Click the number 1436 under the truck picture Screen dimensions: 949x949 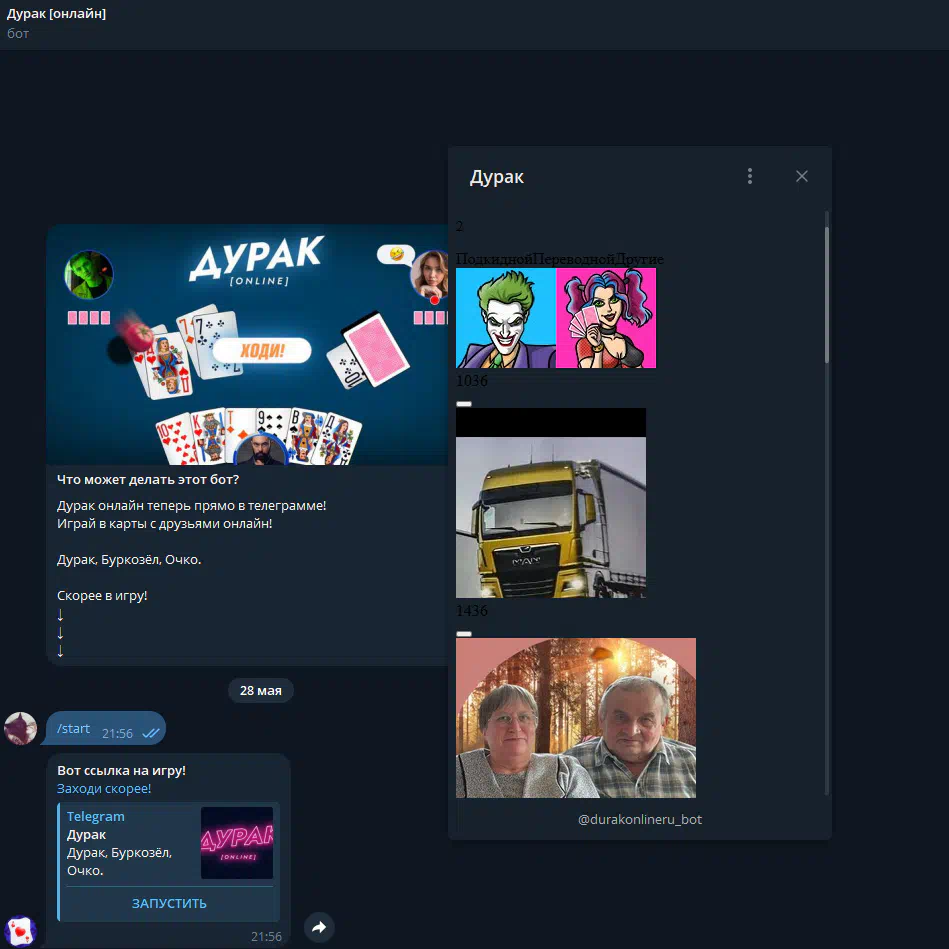point(472,611)
